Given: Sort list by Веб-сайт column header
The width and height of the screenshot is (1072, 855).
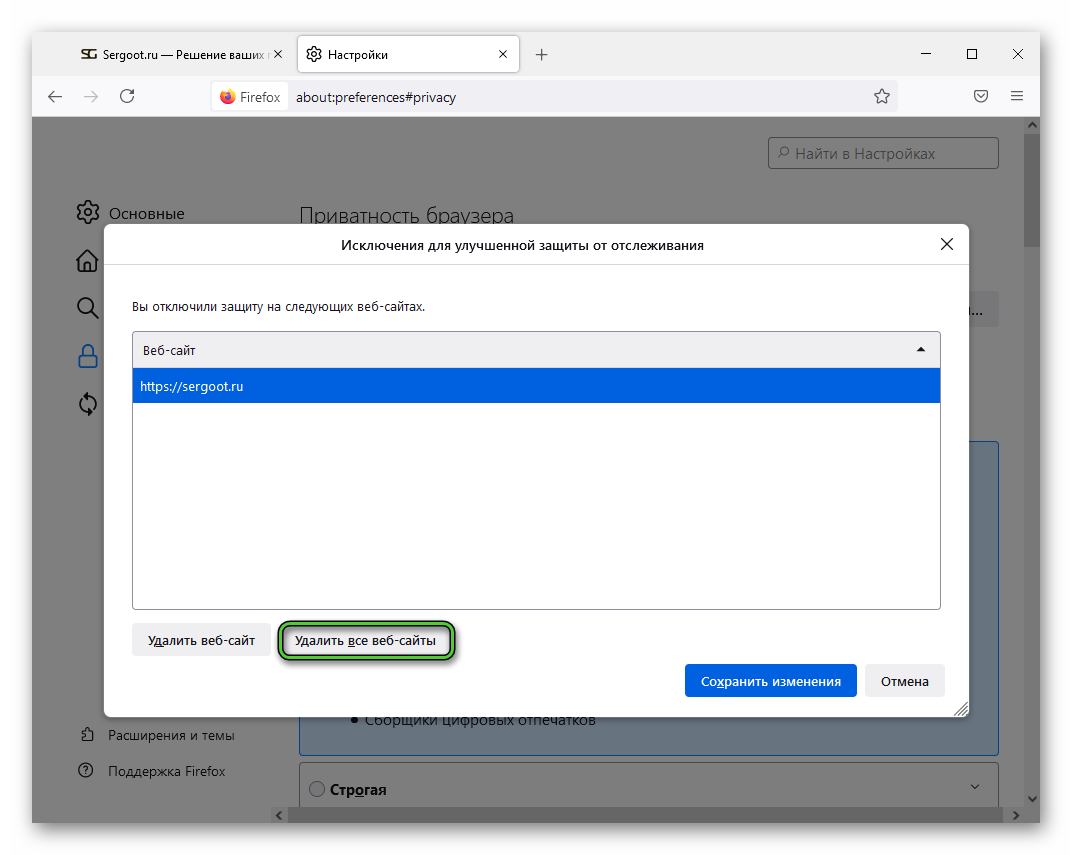Looking at the screenshot, I should (536, 350).
